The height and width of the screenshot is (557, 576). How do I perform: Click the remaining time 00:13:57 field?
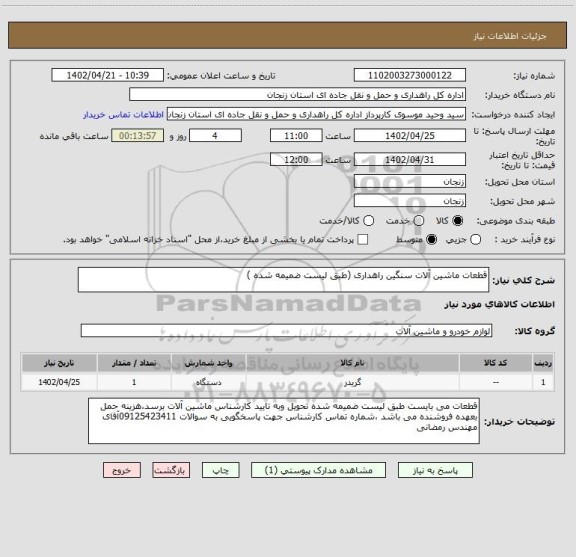[x=138, y=136]
